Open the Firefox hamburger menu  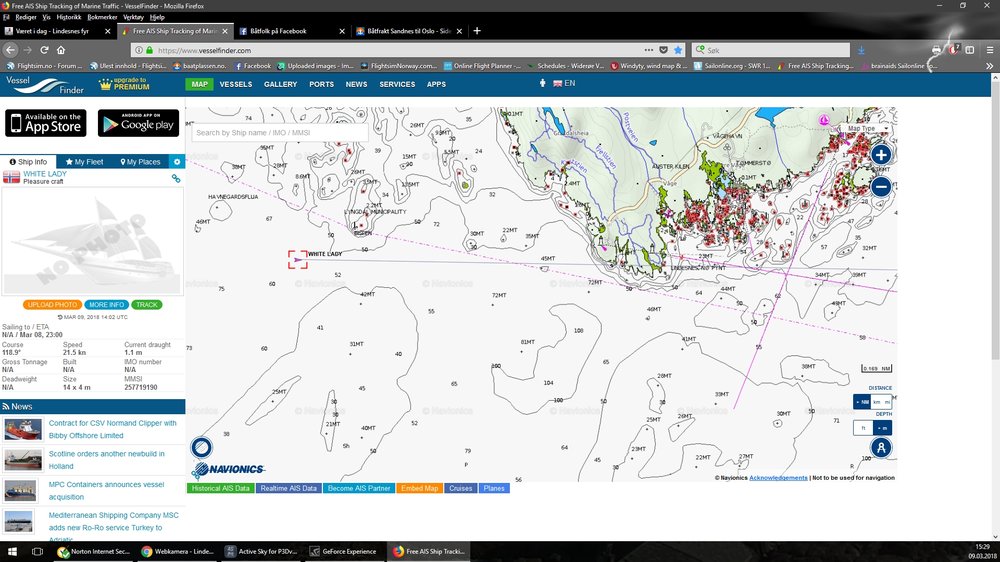tap(988, 50)
